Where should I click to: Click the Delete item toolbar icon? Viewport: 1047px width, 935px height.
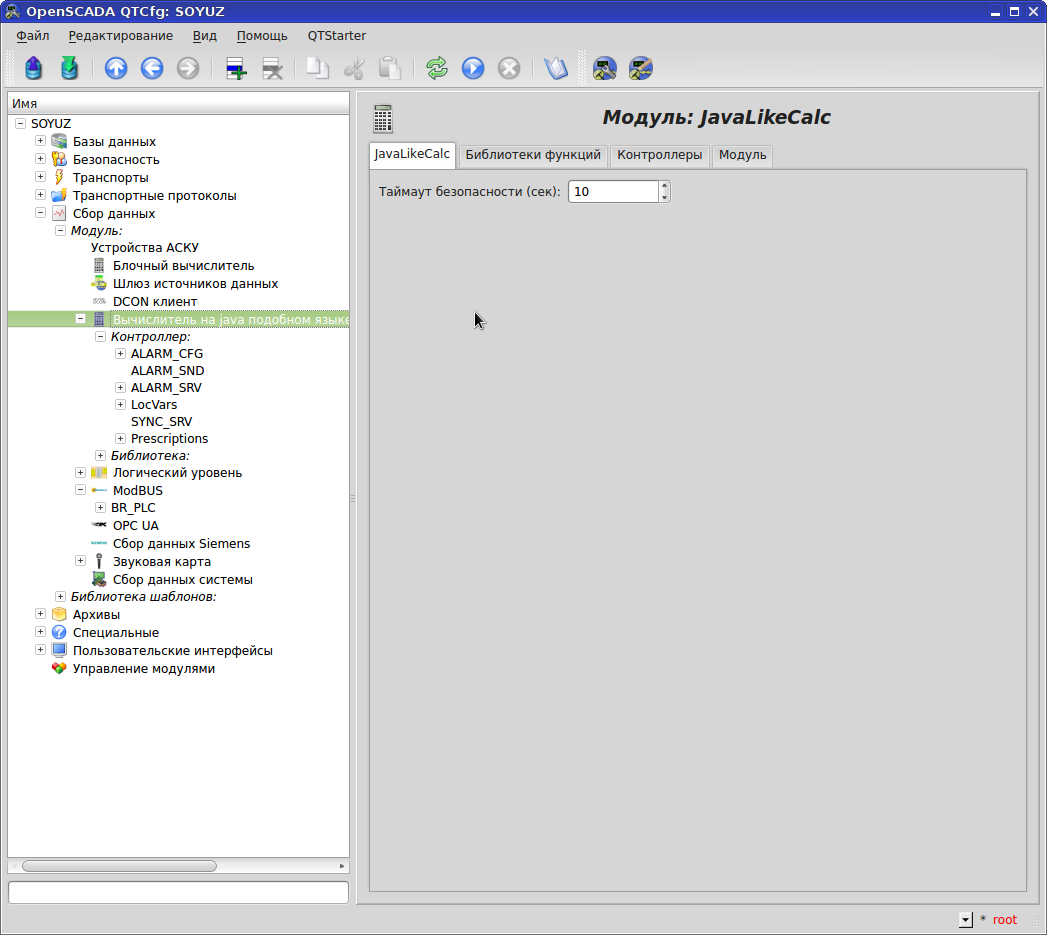[272, 68]
